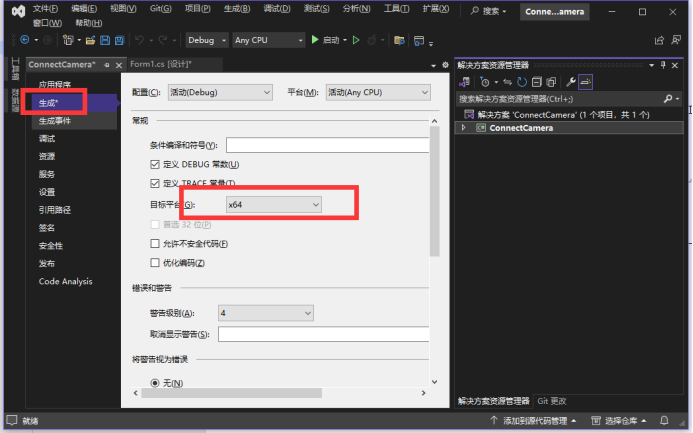Click the Save floppy disk icon
Viewport: 693px width, 433px height.
[x=105, y=41]
